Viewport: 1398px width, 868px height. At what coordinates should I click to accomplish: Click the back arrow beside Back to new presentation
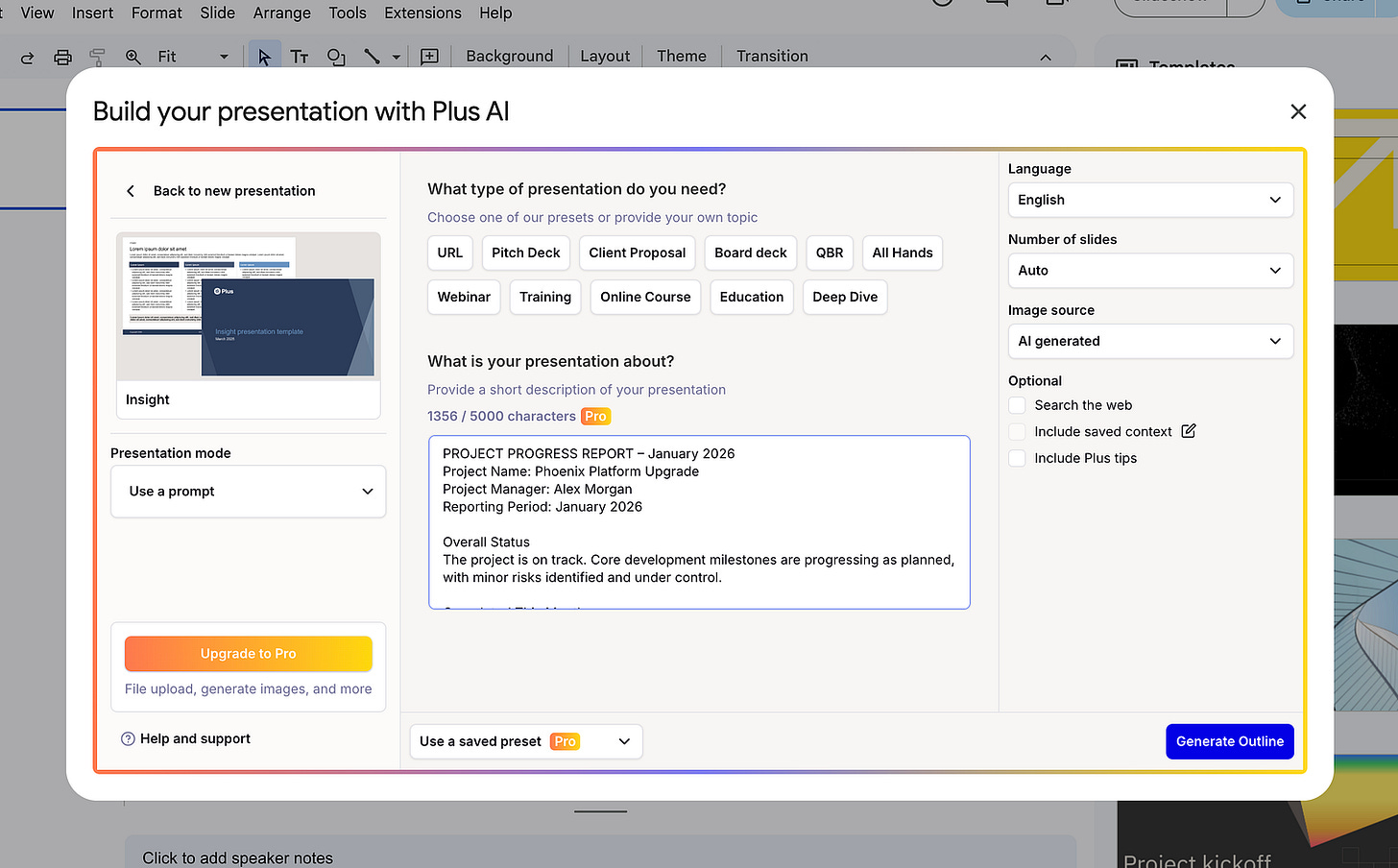131,191
